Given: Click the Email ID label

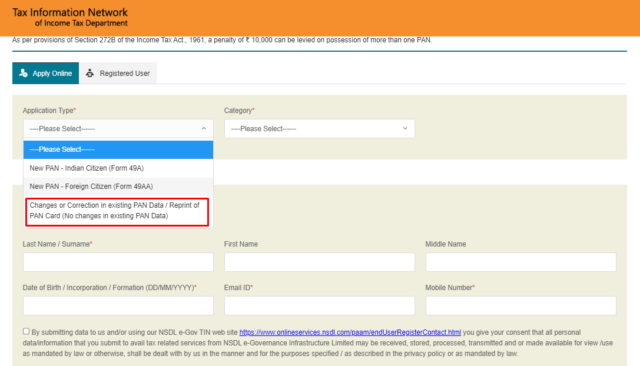Looking at the screenshot, I should (238, 288).
